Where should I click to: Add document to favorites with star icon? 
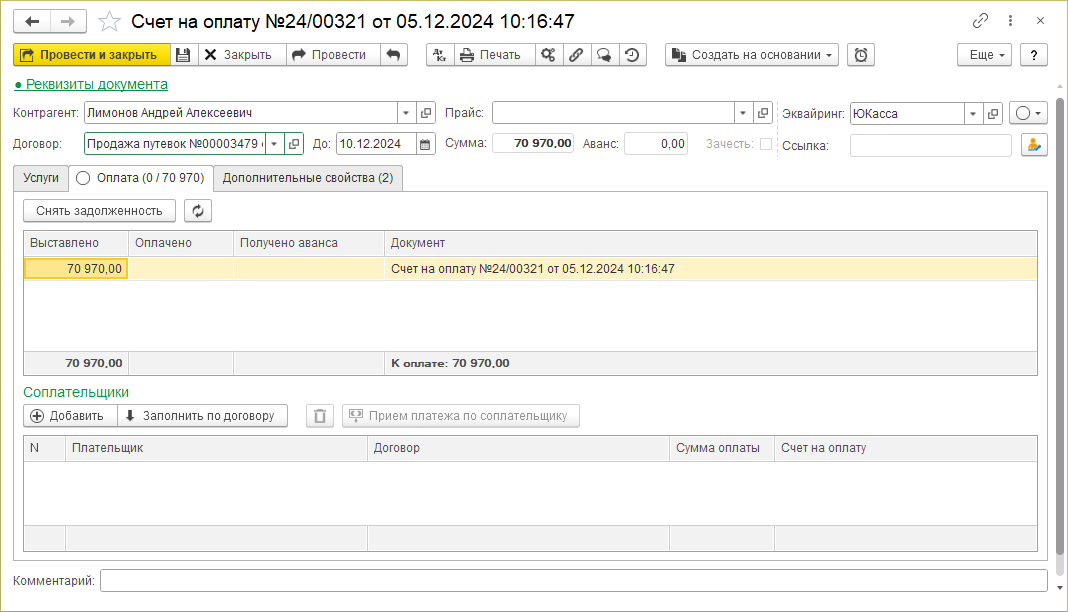pyautogui.click(x=110, y=21)
